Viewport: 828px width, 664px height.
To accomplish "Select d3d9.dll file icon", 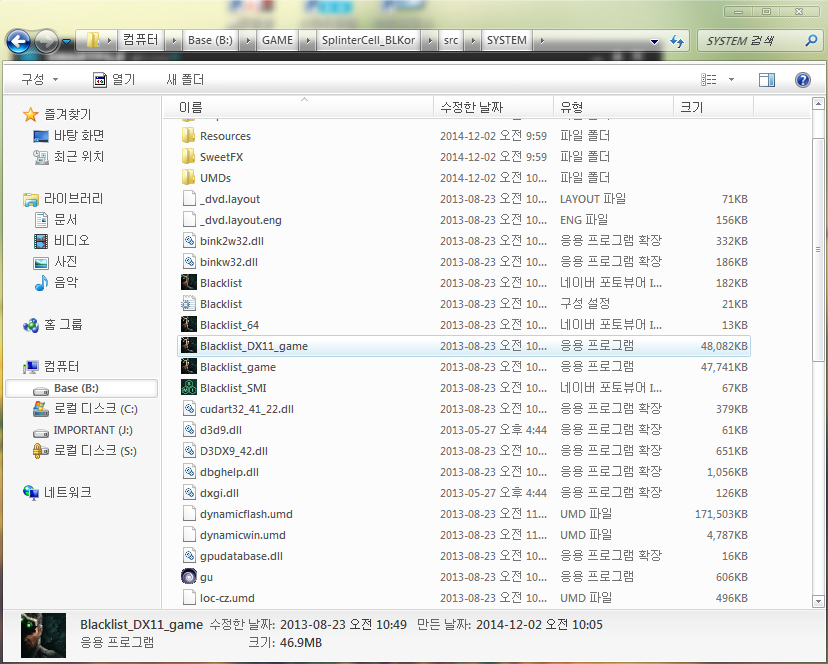I will [x=189, y=430].
